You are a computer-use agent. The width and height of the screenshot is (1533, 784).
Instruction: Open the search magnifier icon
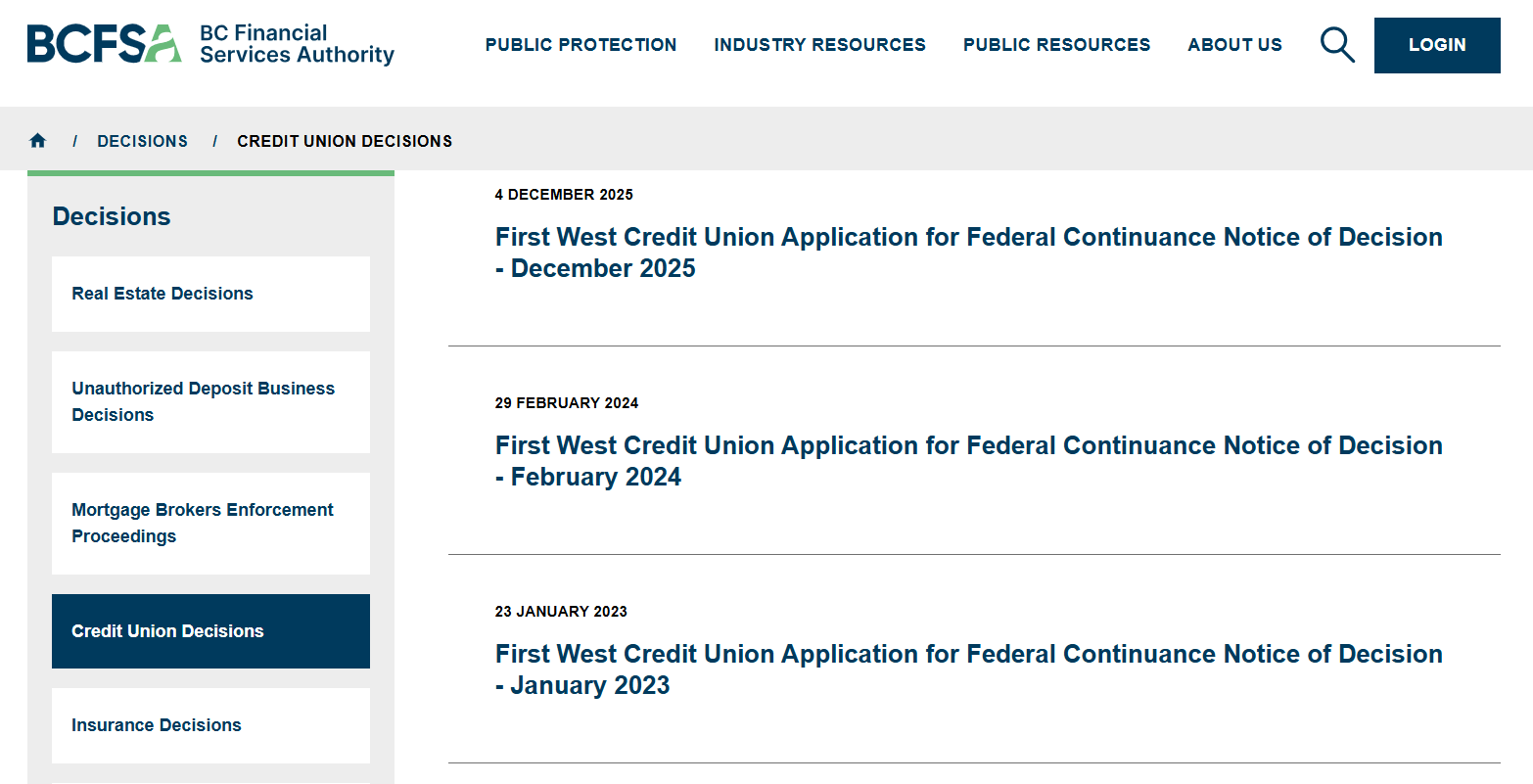tap(1337, 45)
